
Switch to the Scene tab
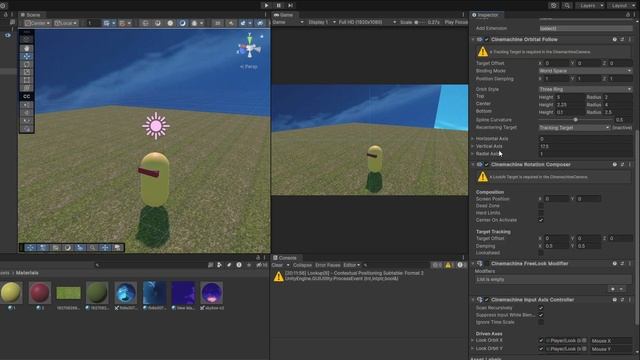(31, 15)
